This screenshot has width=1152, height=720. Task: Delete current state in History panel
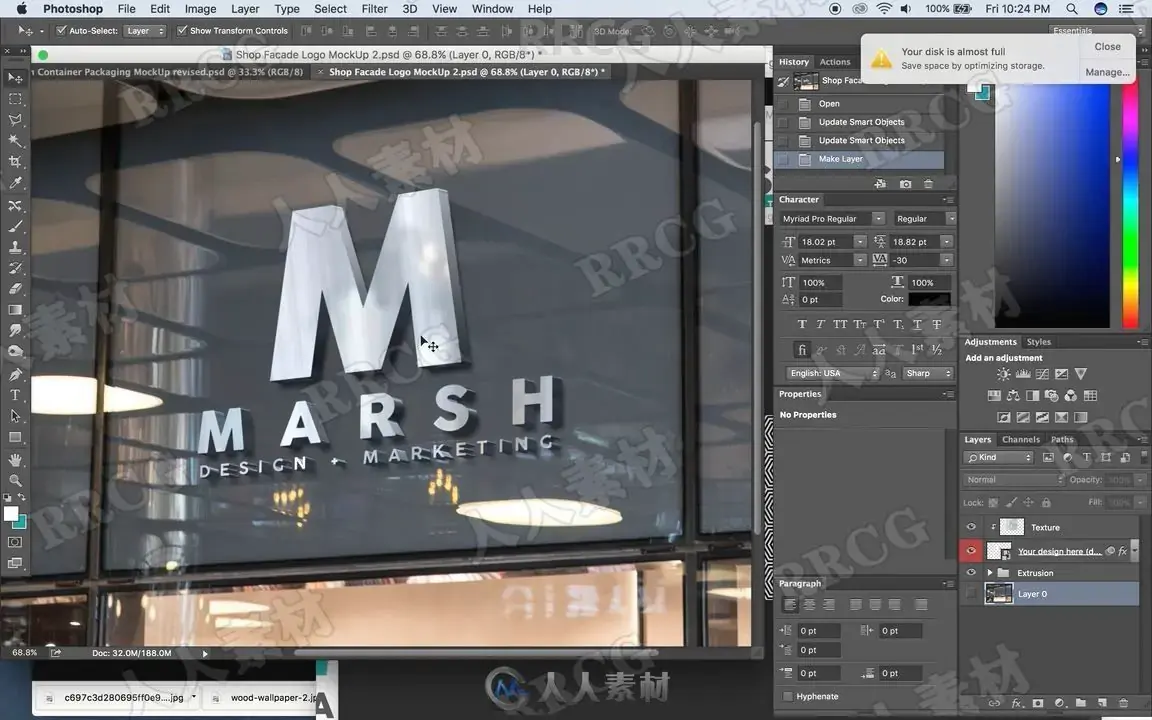pos(928,184)
